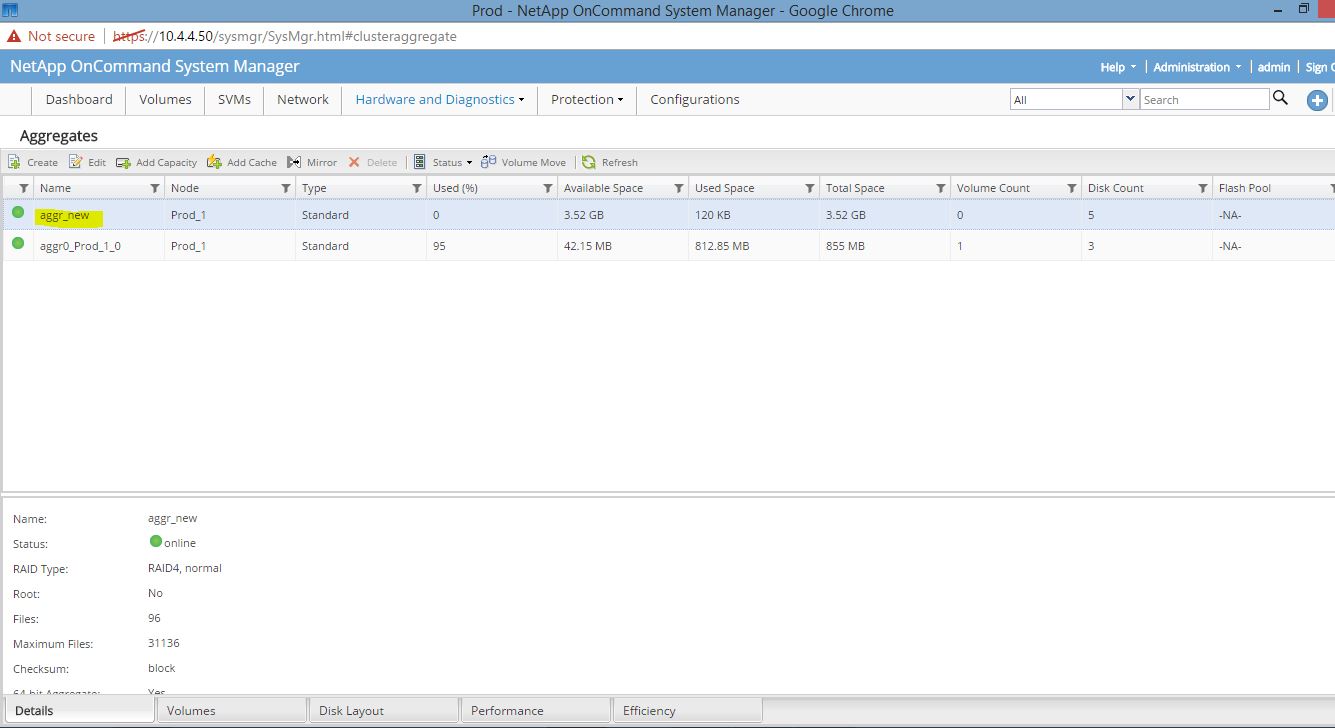Click the search magnifying glass icon

1281,98
